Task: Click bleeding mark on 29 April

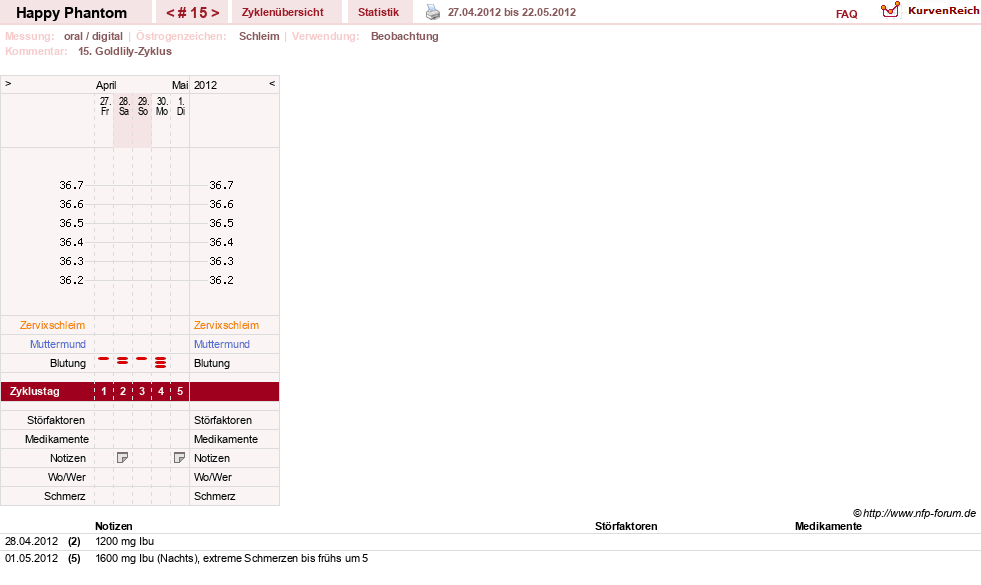Action: 141,359
